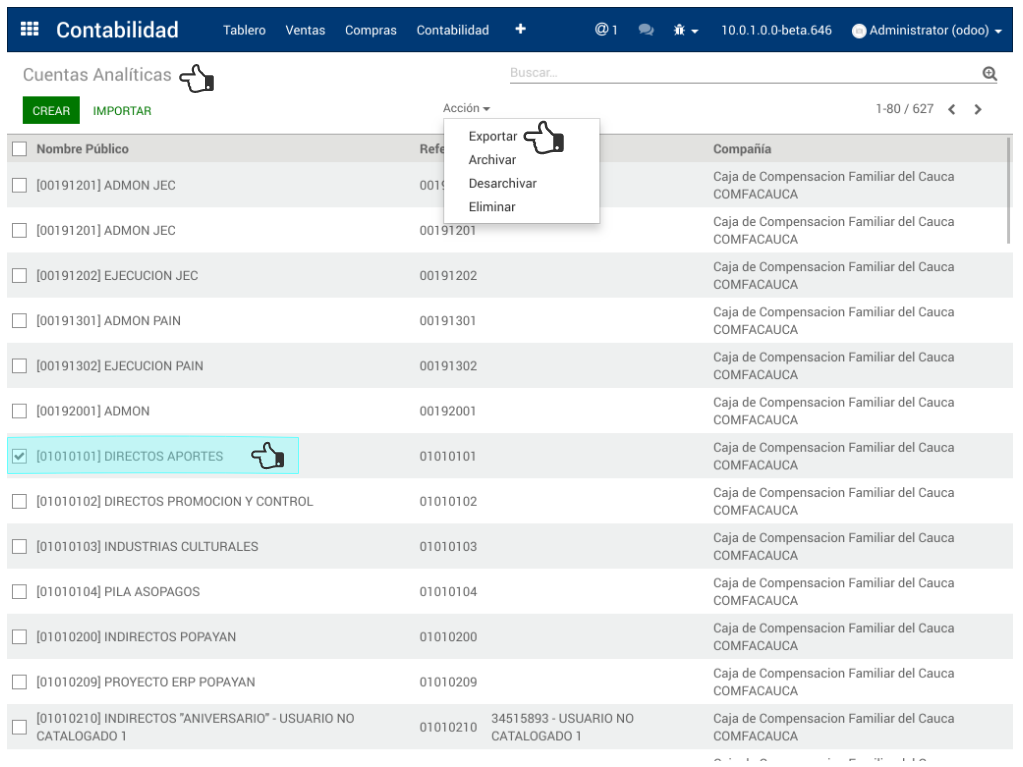Click the search magnifier icon
Image resolution: width=1023 pixels, height=767 pixels.
click(x=989, y=74)
